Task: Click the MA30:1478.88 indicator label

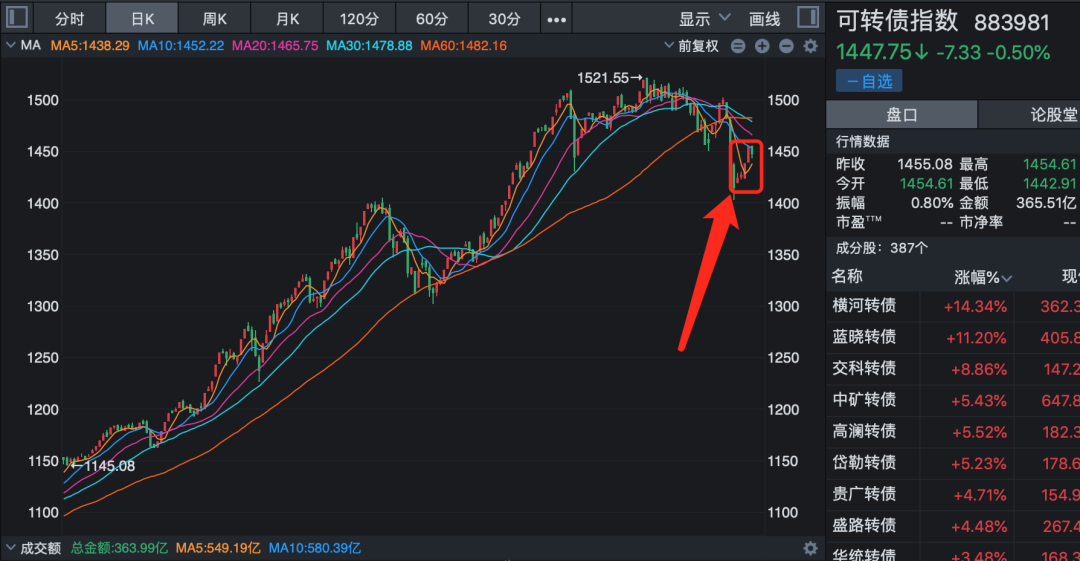Action: tap(369, 46)
